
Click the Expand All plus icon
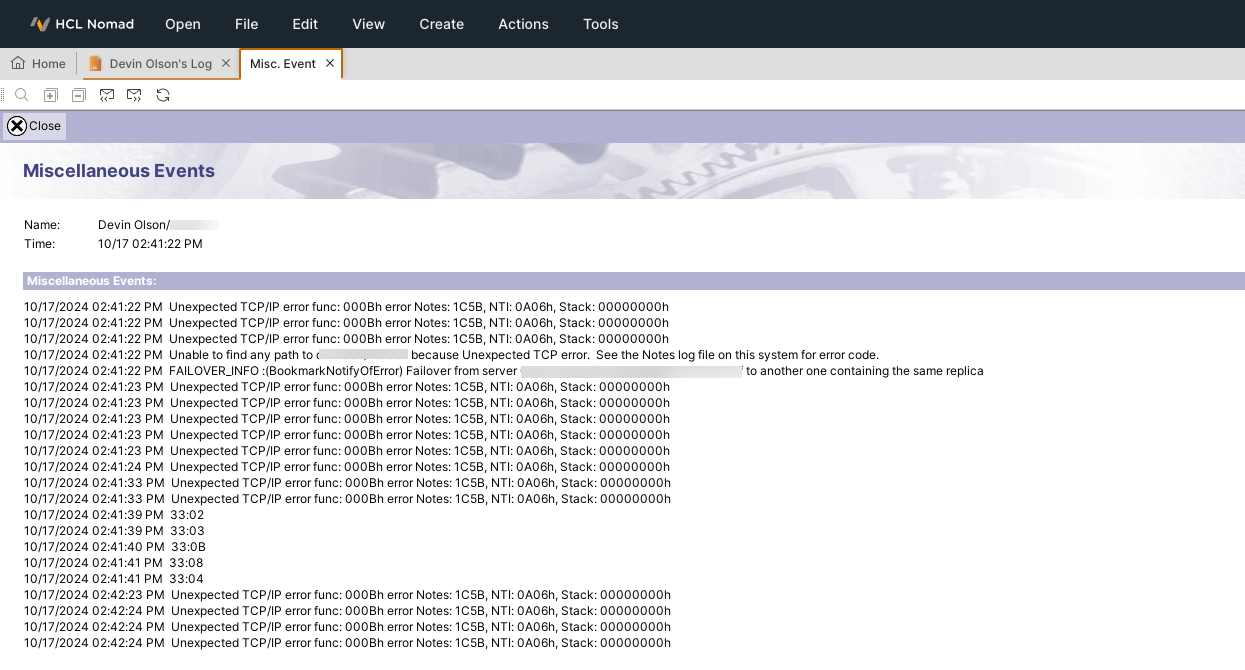coord(51,95)
